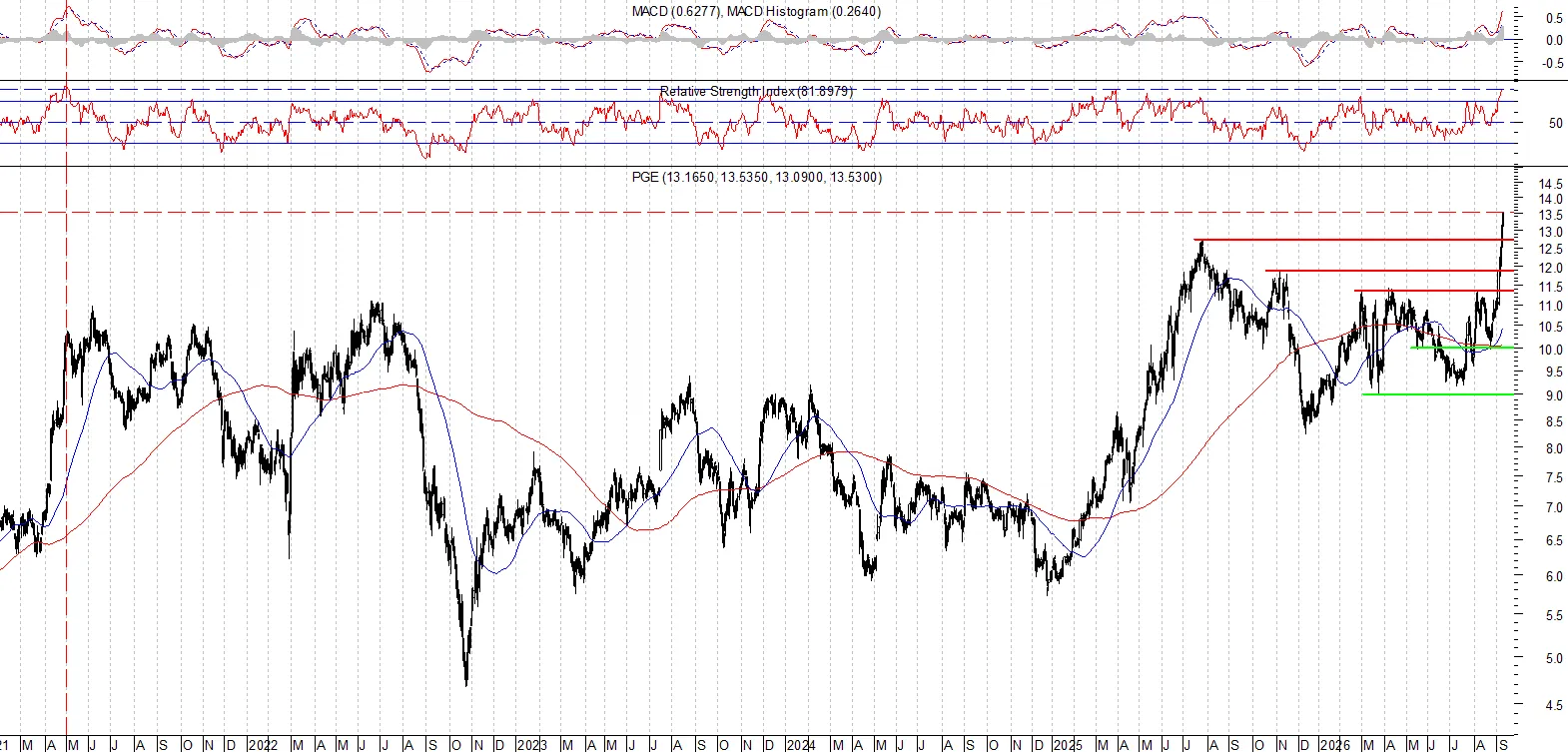Image resolution: width=1568 pixels, height=752 pixels.
Task: Click the 2022 year label on time axis
Action: (263, 745)
